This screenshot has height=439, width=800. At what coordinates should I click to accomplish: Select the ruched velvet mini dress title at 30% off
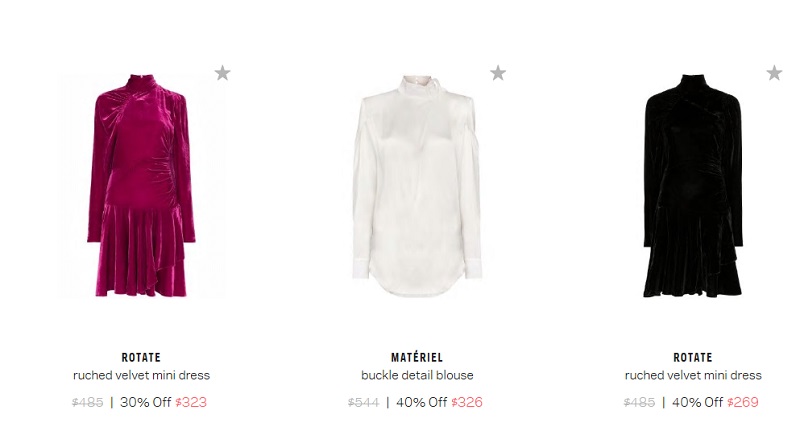(x=141, y=375)
